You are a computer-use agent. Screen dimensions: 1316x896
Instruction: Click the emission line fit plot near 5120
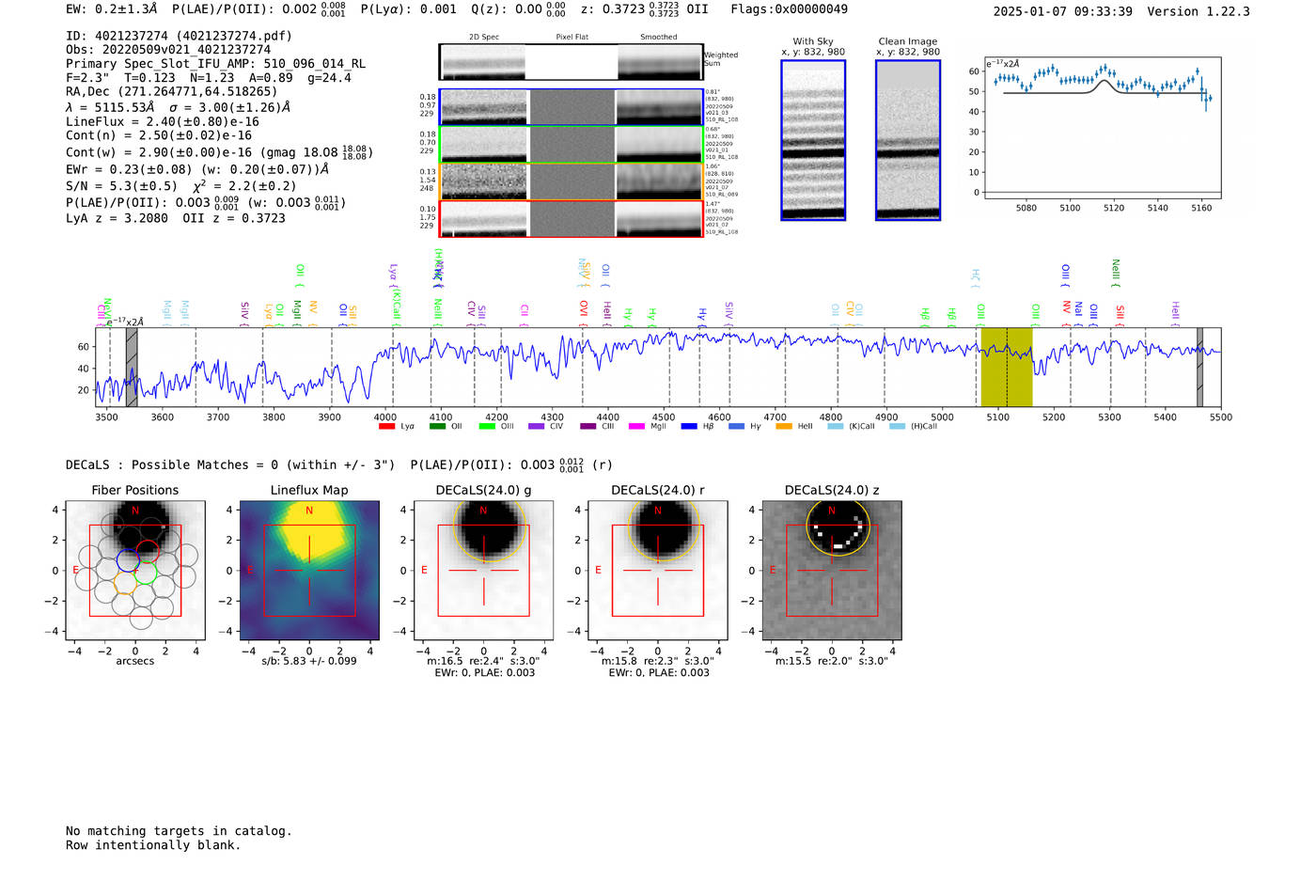(x=1103, y=128)
